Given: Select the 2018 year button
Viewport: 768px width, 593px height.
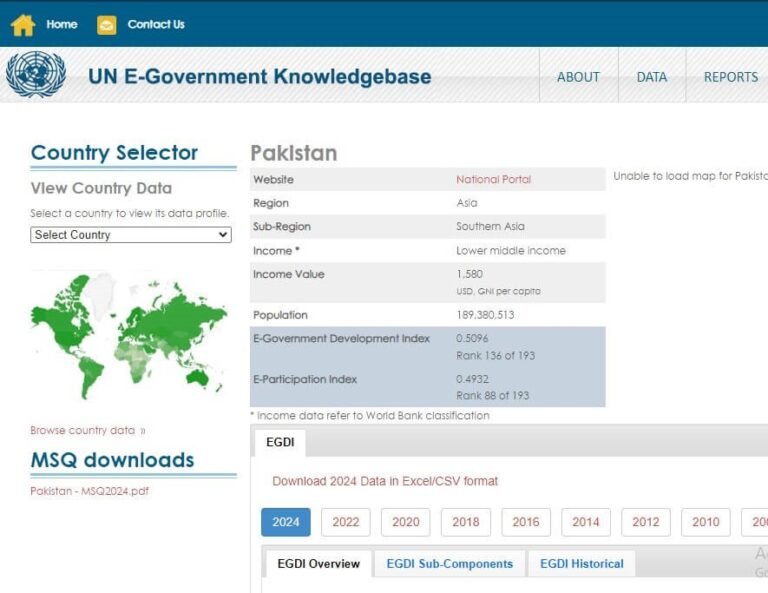Looking at the screenshot, I should [466, 522].
